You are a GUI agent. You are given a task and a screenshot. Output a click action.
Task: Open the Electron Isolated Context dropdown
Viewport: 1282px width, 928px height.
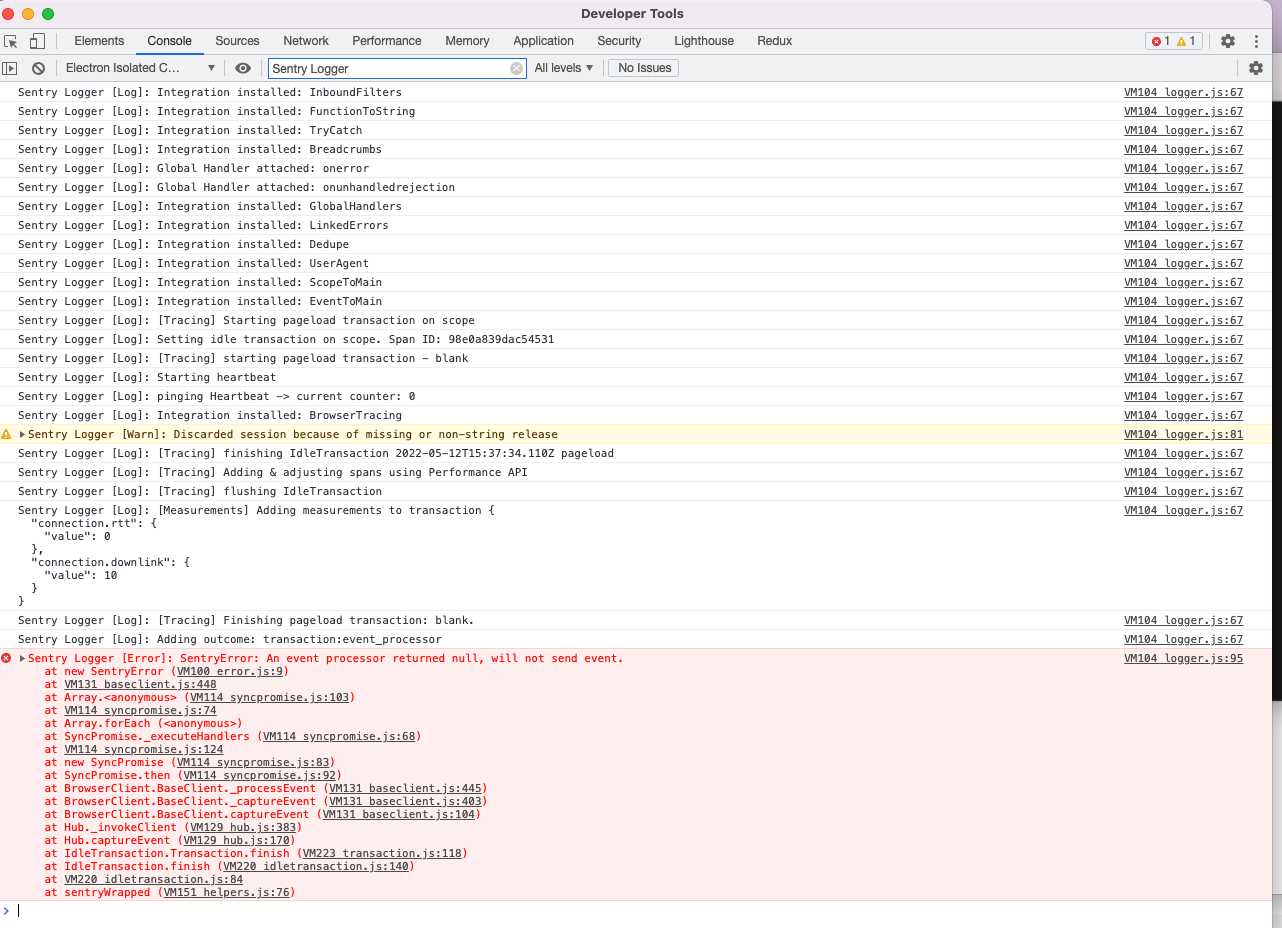point(139,68)
